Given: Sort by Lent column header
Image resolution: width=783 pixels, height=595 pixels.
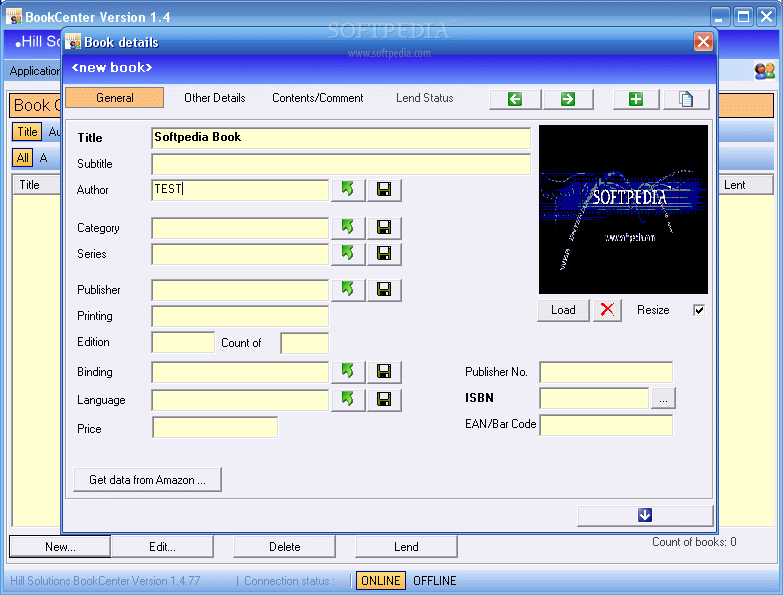Looking at the screenshot, I should tap(746, 185).
